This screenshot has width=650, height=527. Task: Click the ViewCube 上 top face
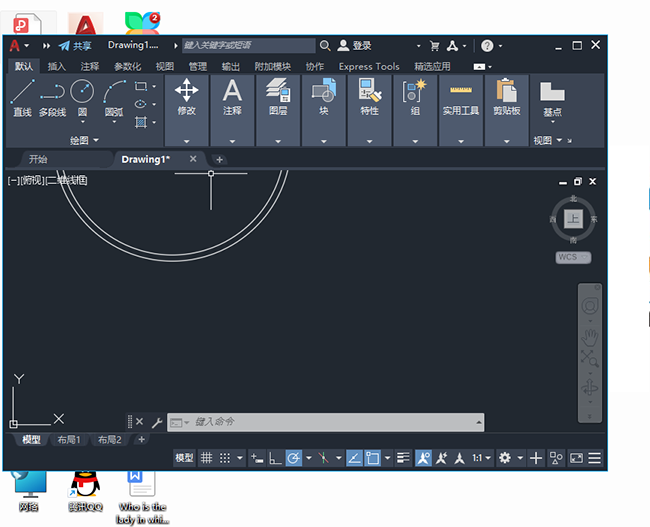573,219
